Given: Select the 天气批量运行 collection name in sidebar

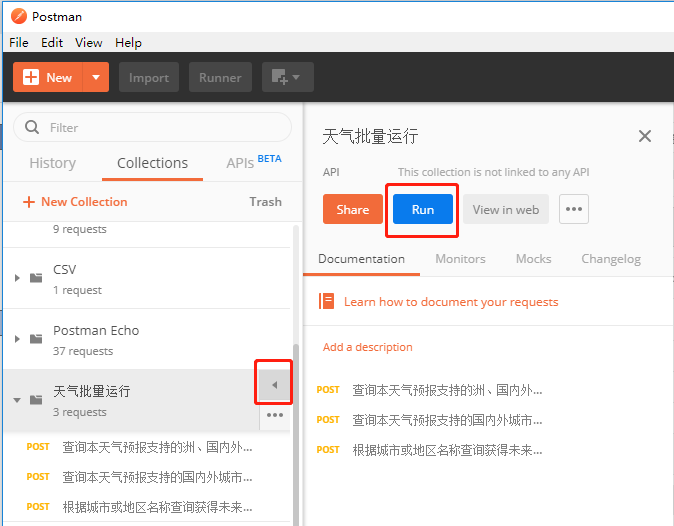Looking at the screenshot, I should tap(92, 391).
